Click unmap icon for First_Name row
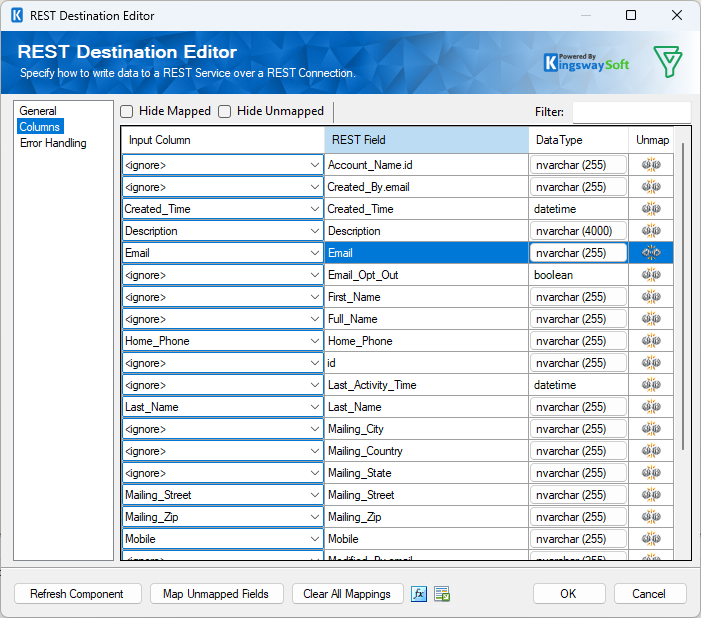The image size is (701, 618). (651, 297)
